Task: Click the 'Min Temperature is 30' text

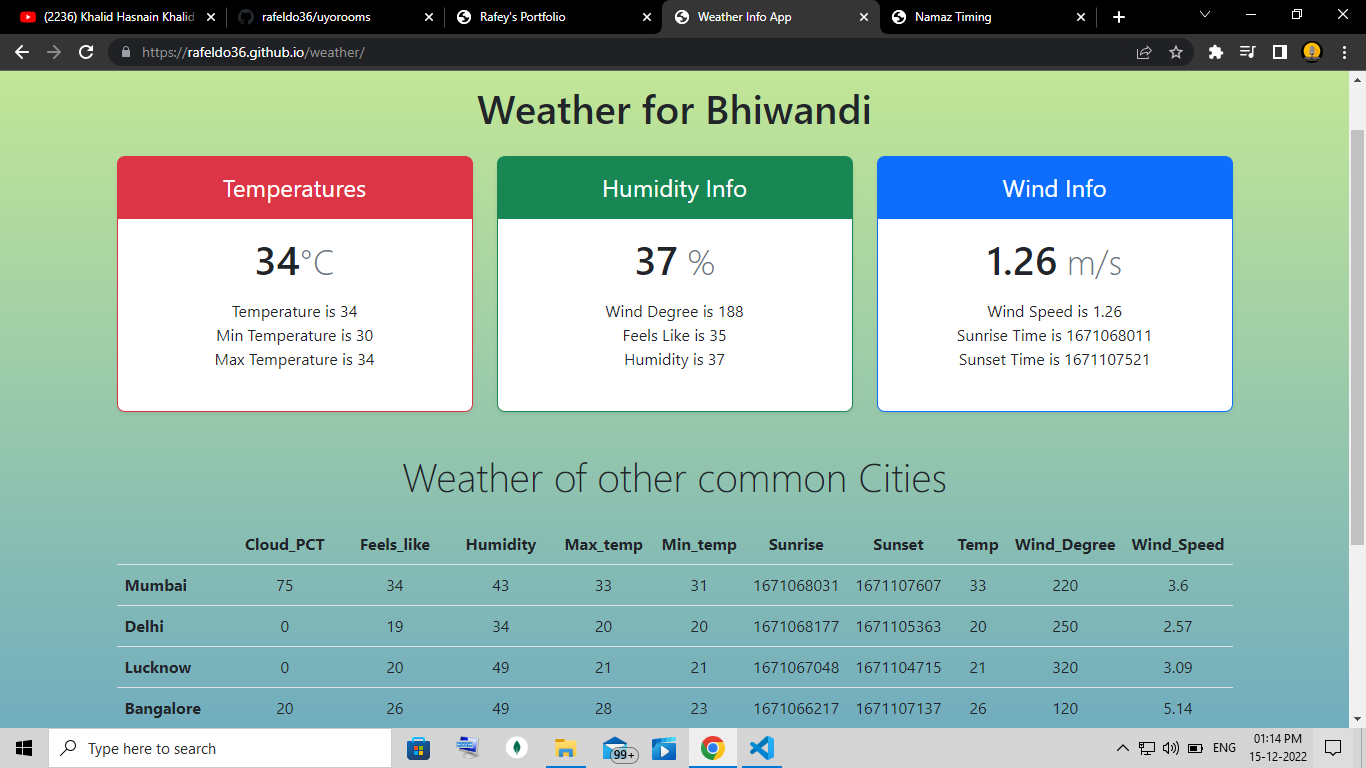Action: pos(295,336)
